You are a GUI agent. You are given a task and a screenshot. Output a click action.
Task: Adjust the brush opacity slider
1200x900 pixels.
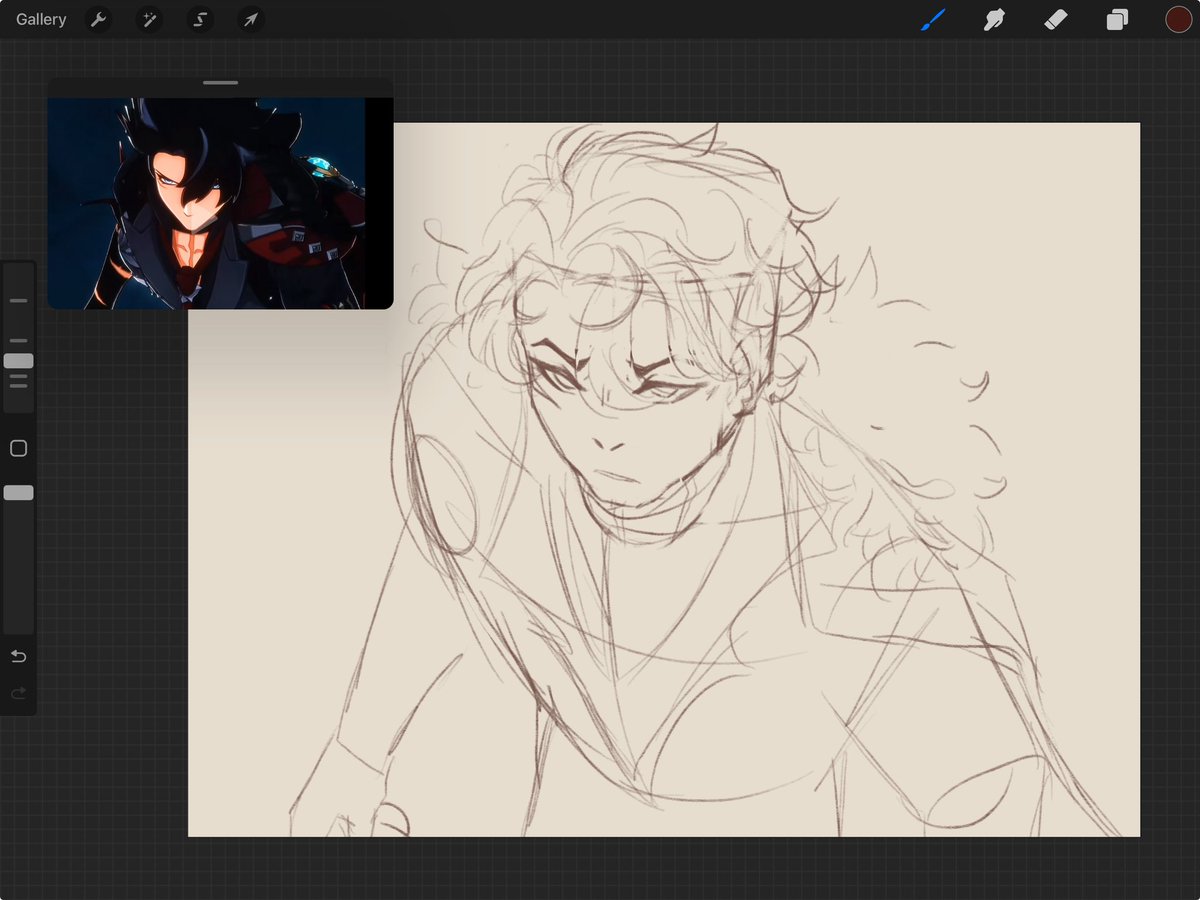[x=18, y=493]
